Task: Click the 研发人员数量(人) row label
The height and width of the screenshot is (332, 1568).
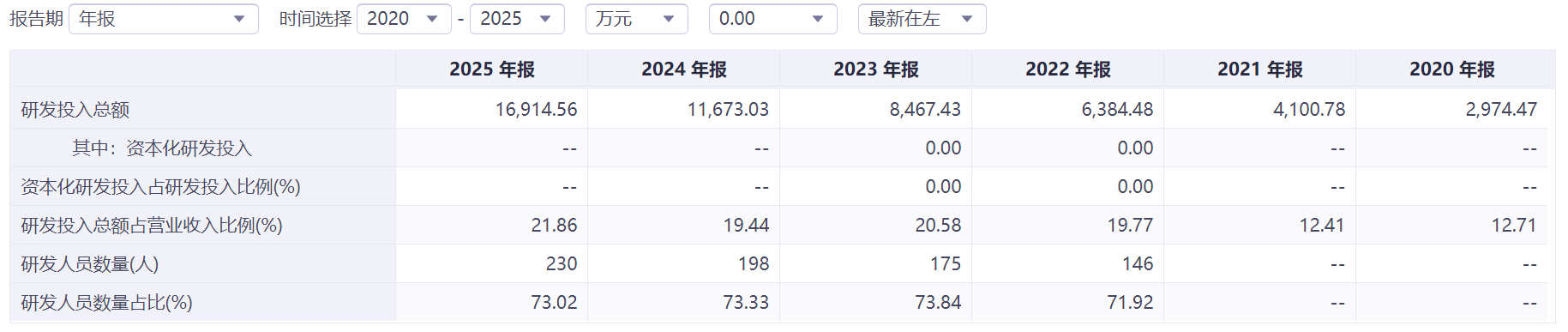Action: point(90,264)
